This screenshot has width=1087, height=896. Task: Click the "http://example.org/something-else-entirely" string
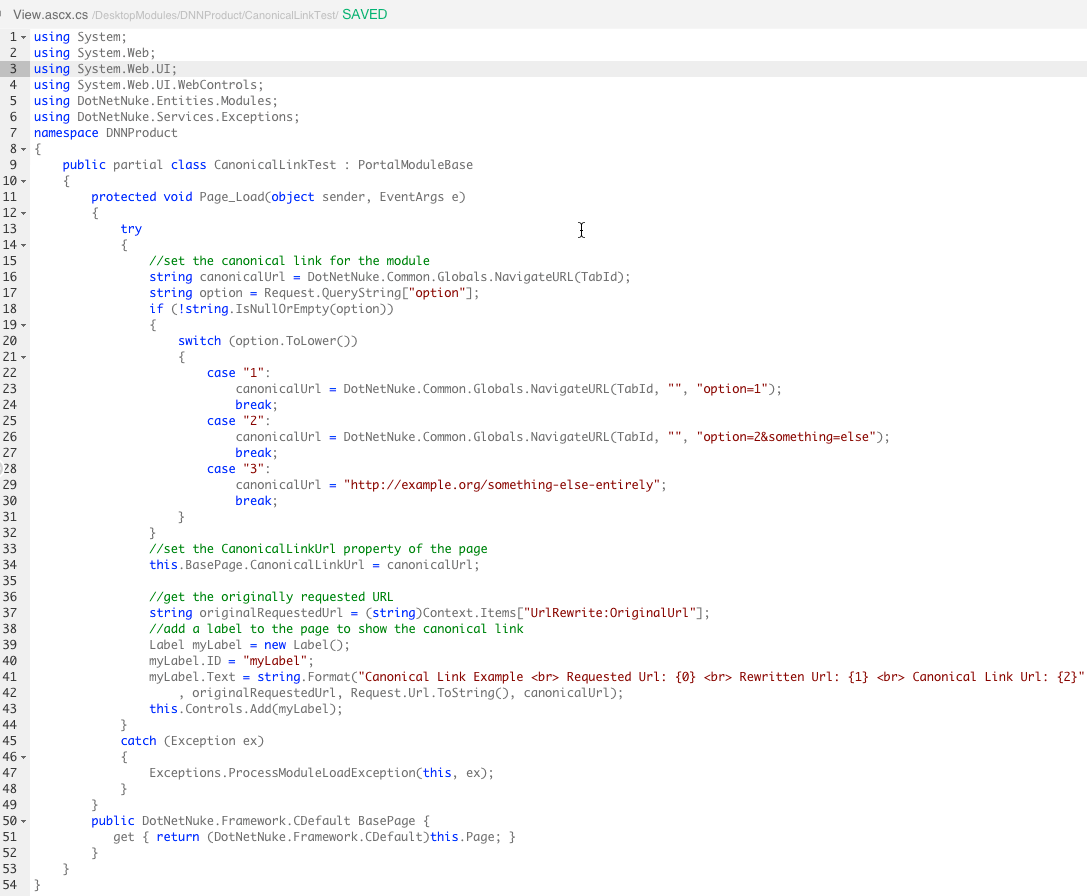(501, 485)
